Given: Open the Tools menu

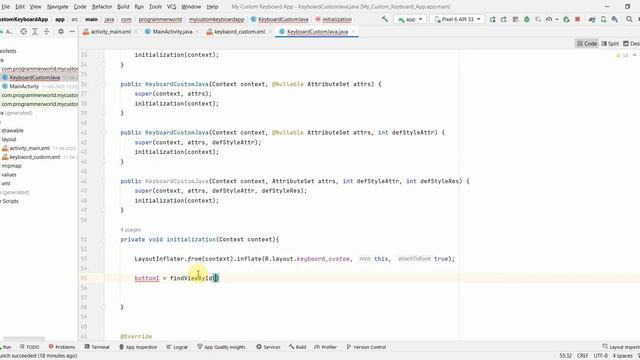Looking at the screenshot, I should coord(155,7).
